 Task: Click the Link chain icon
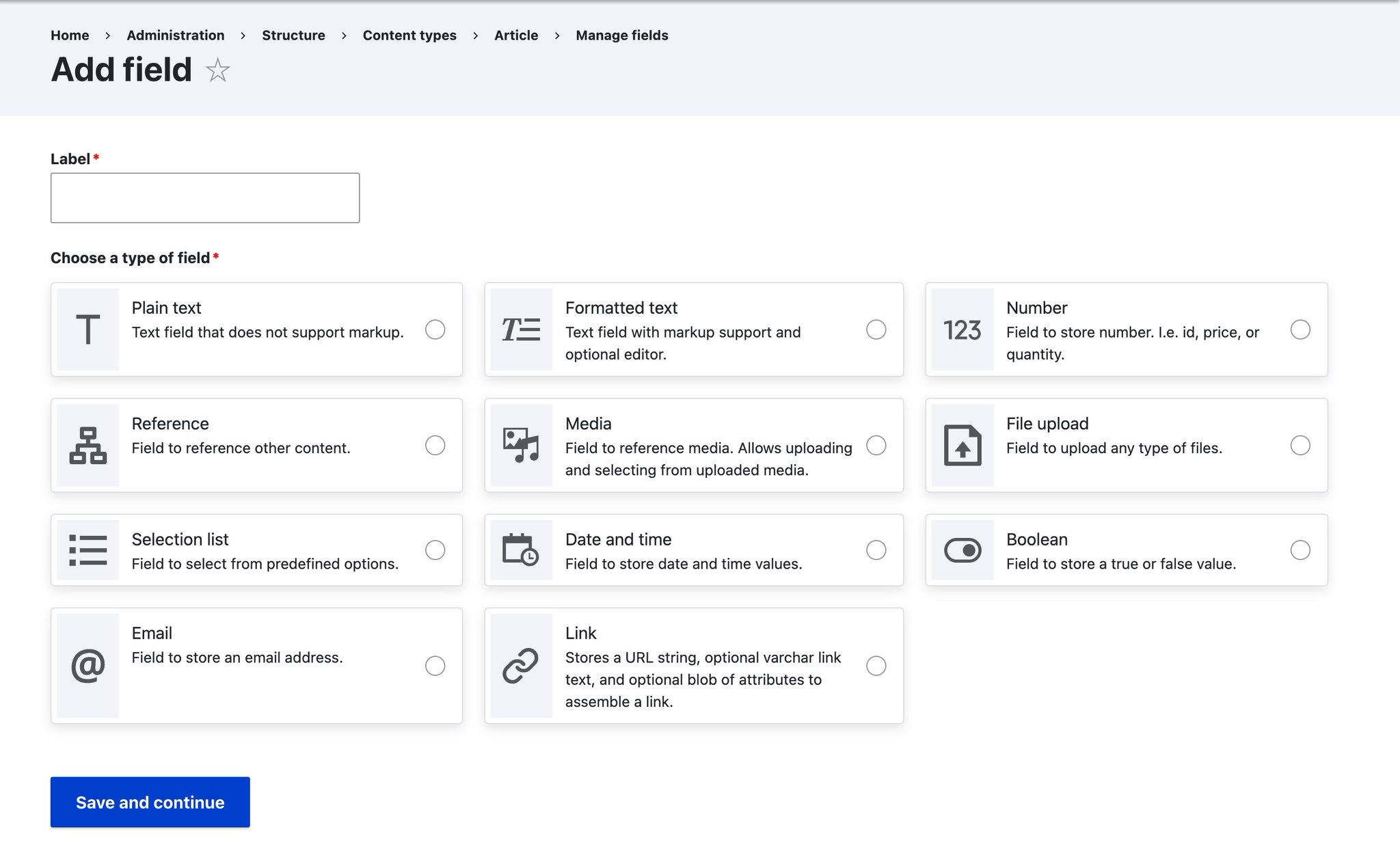521,664
